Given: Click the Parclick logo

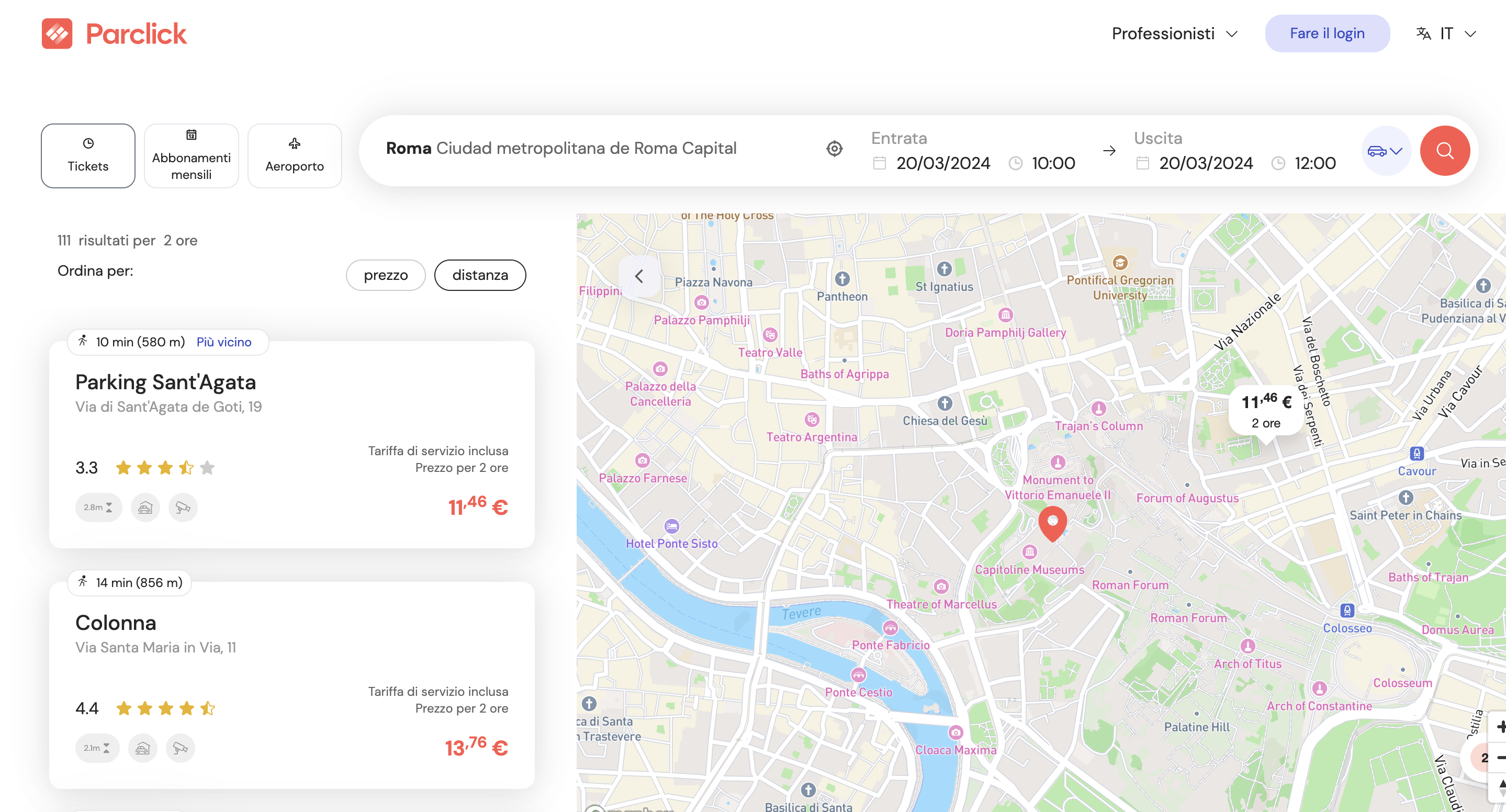Looking at the screenshot, I should click(114, 33).
